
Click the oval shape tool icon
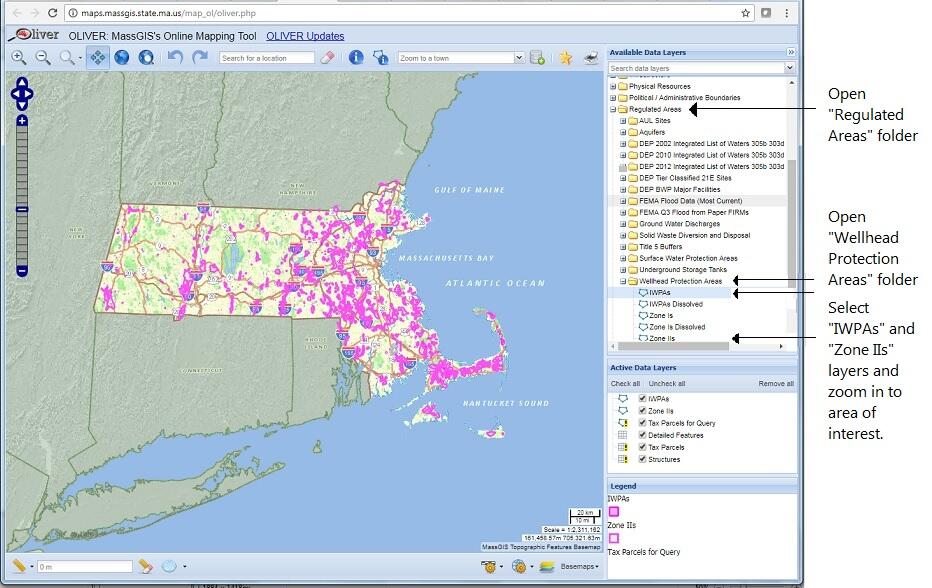coord(169,566)
